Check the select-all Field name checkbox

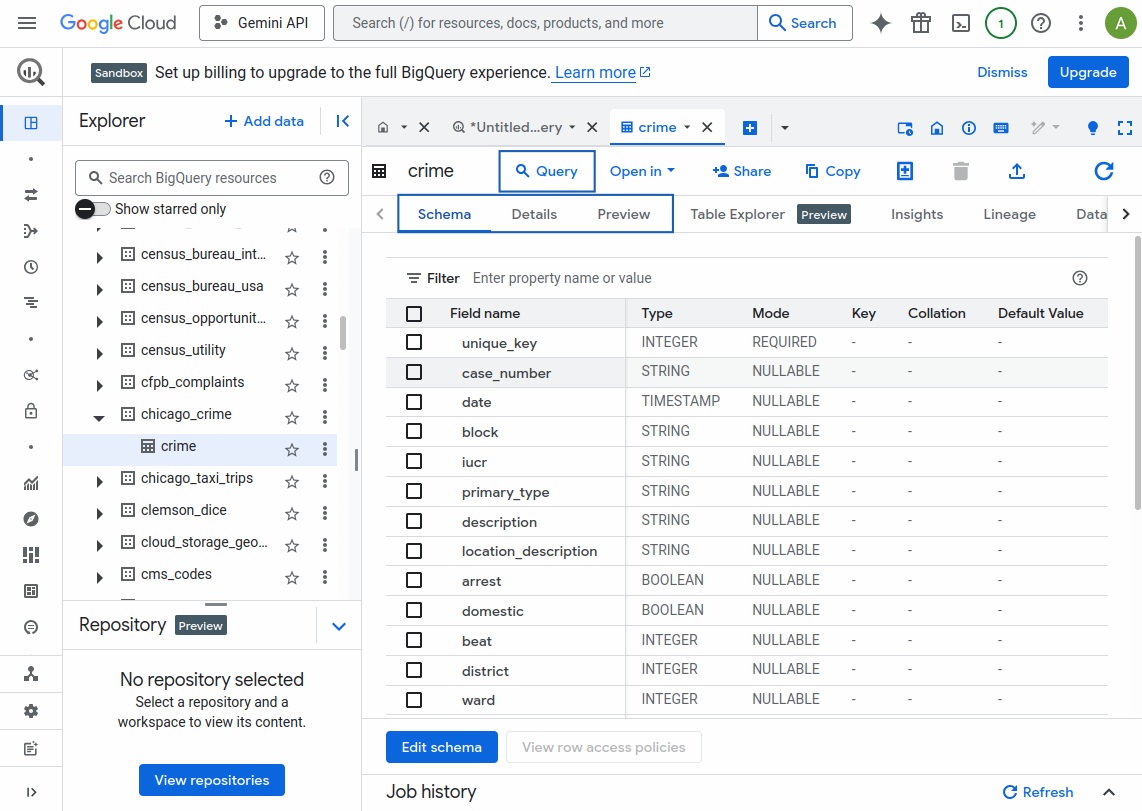point(414,314)
